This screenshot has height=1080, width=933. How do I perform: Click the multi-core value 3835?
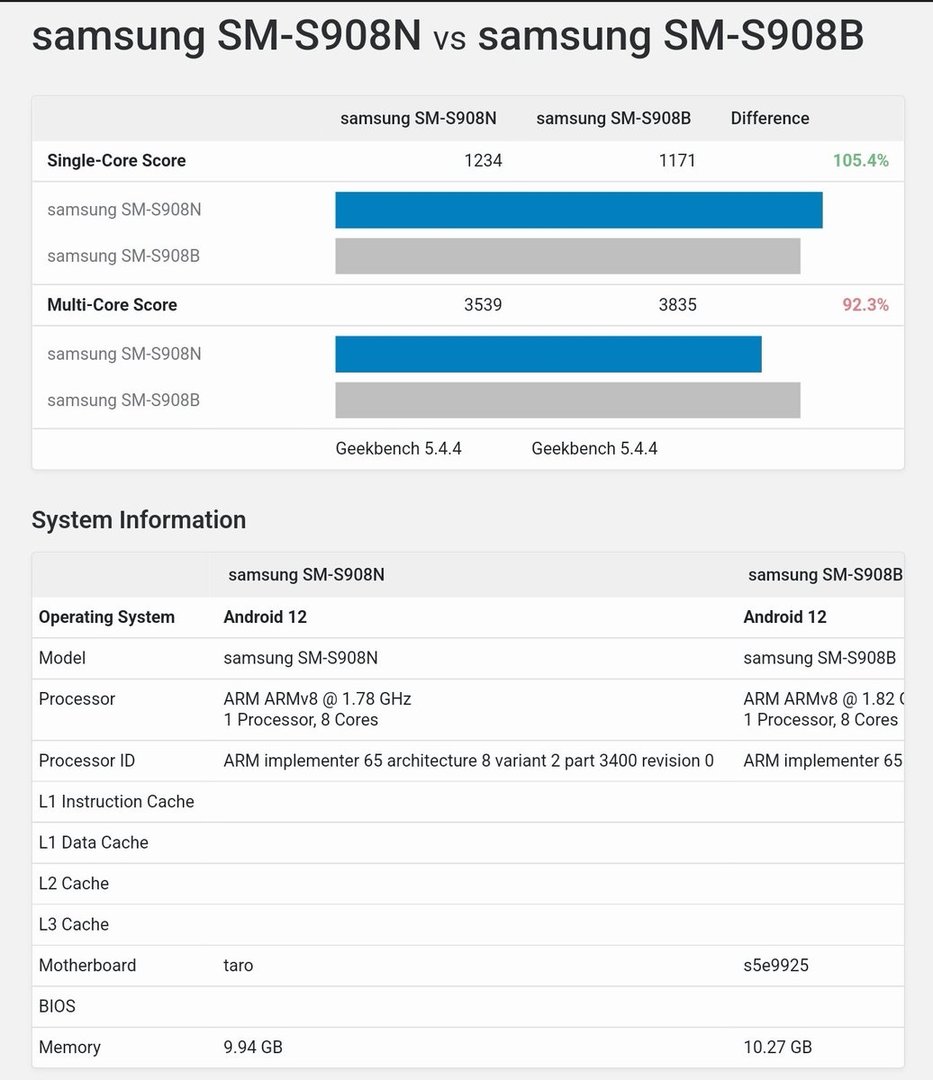[x=678, y=304]
